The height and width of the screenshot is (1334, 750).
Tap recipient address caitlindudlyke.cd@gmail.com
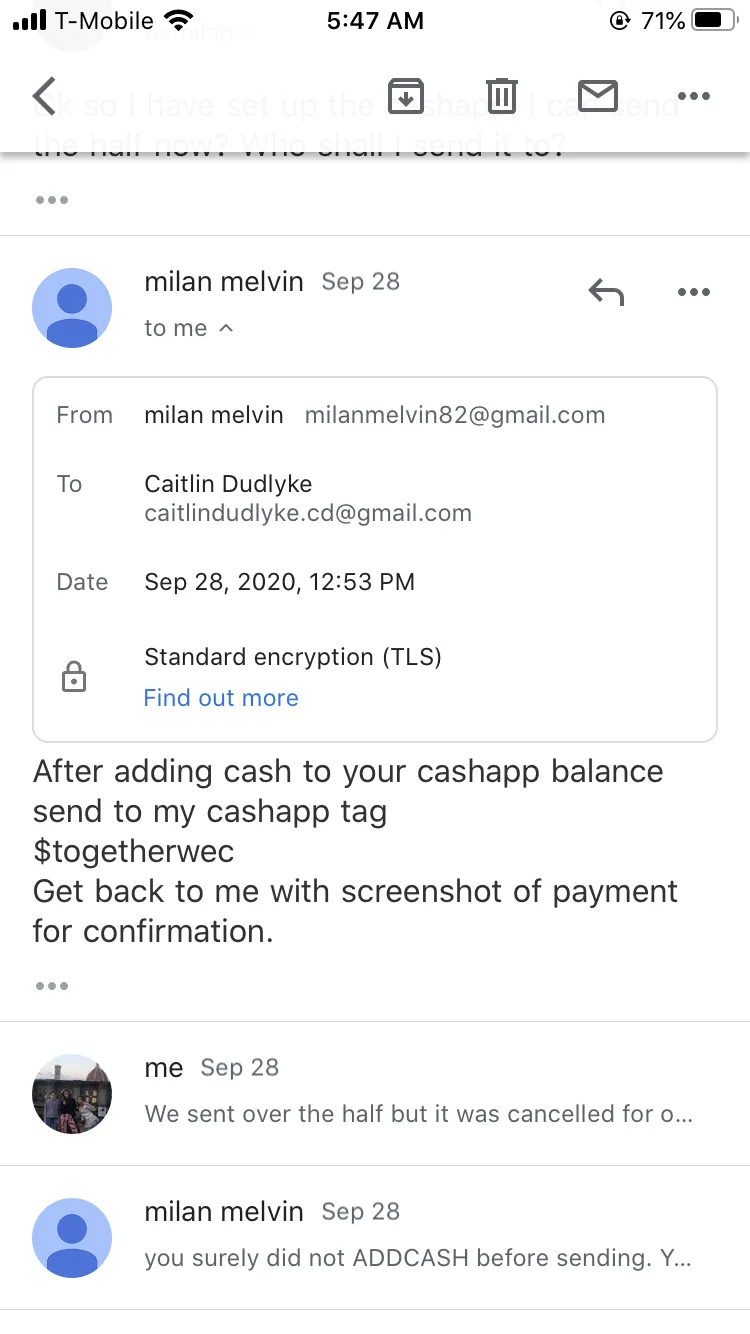308,514
